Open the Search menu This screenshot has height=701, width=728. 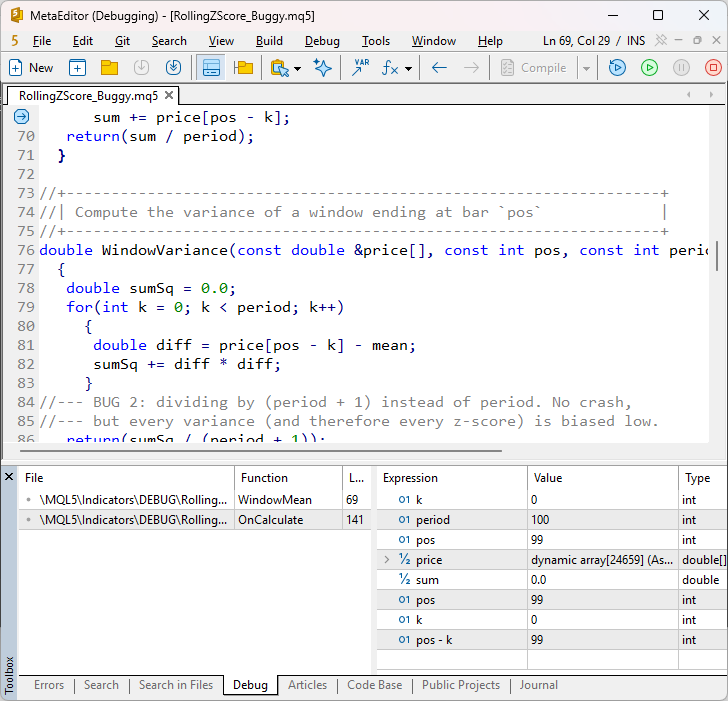(169, 41)
